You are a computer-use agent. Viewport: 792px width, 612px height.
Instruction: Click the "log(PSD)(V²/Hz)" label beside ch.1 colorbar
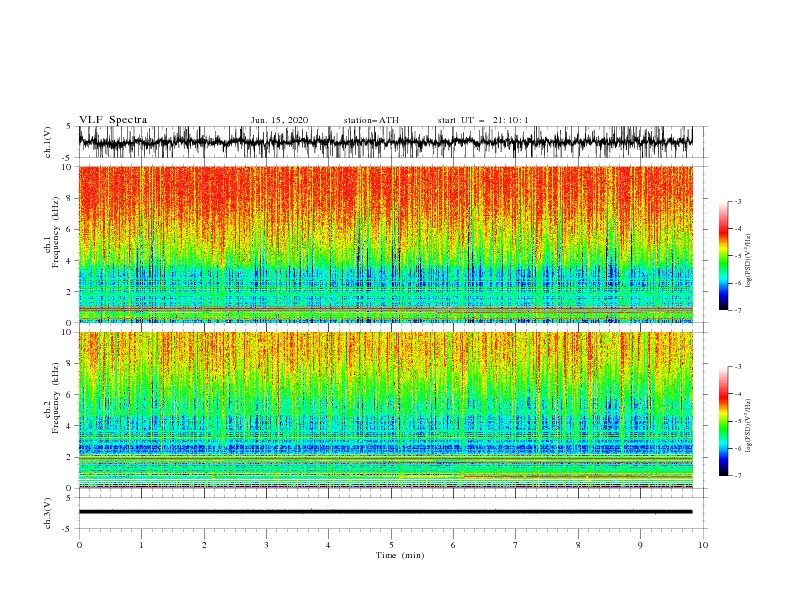pyautogui.click(x=748, y=260)
